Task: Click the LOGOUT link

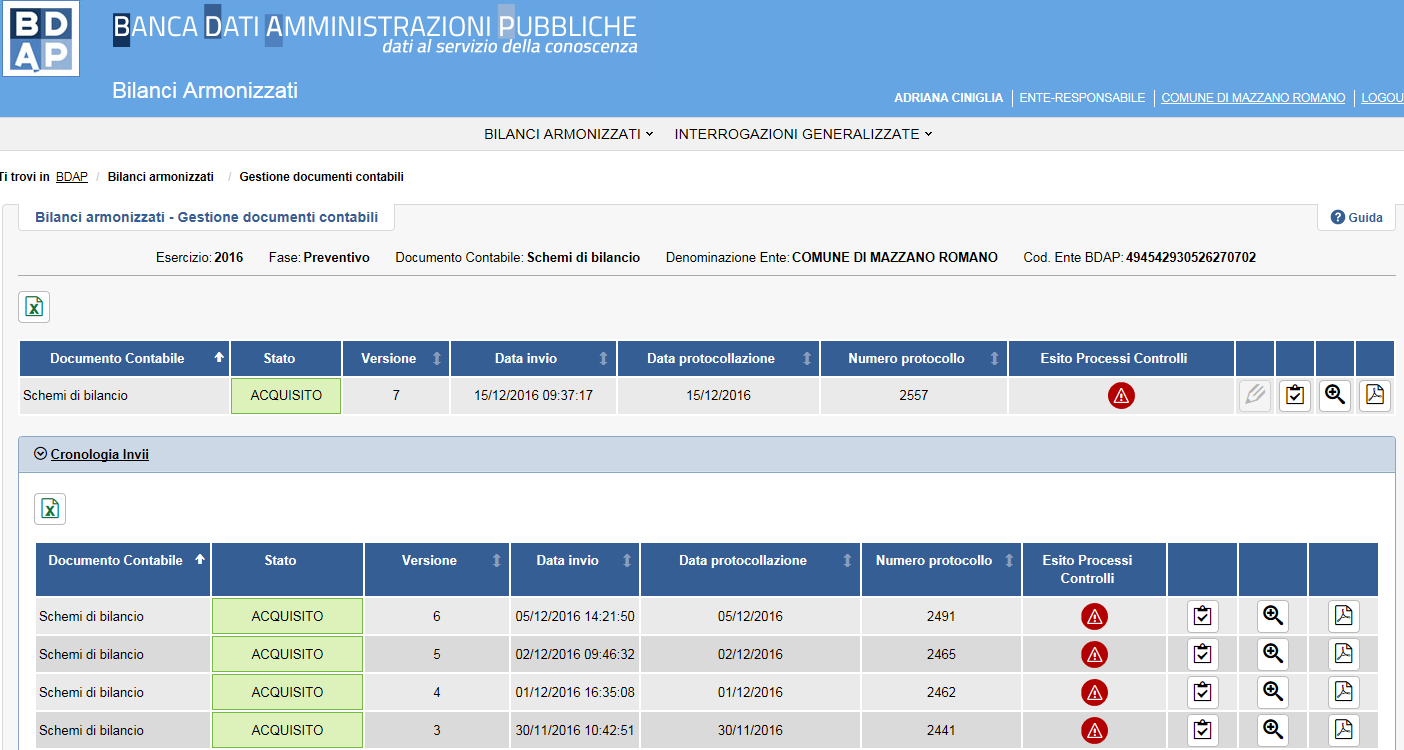Action: [x=1382, y=98]
